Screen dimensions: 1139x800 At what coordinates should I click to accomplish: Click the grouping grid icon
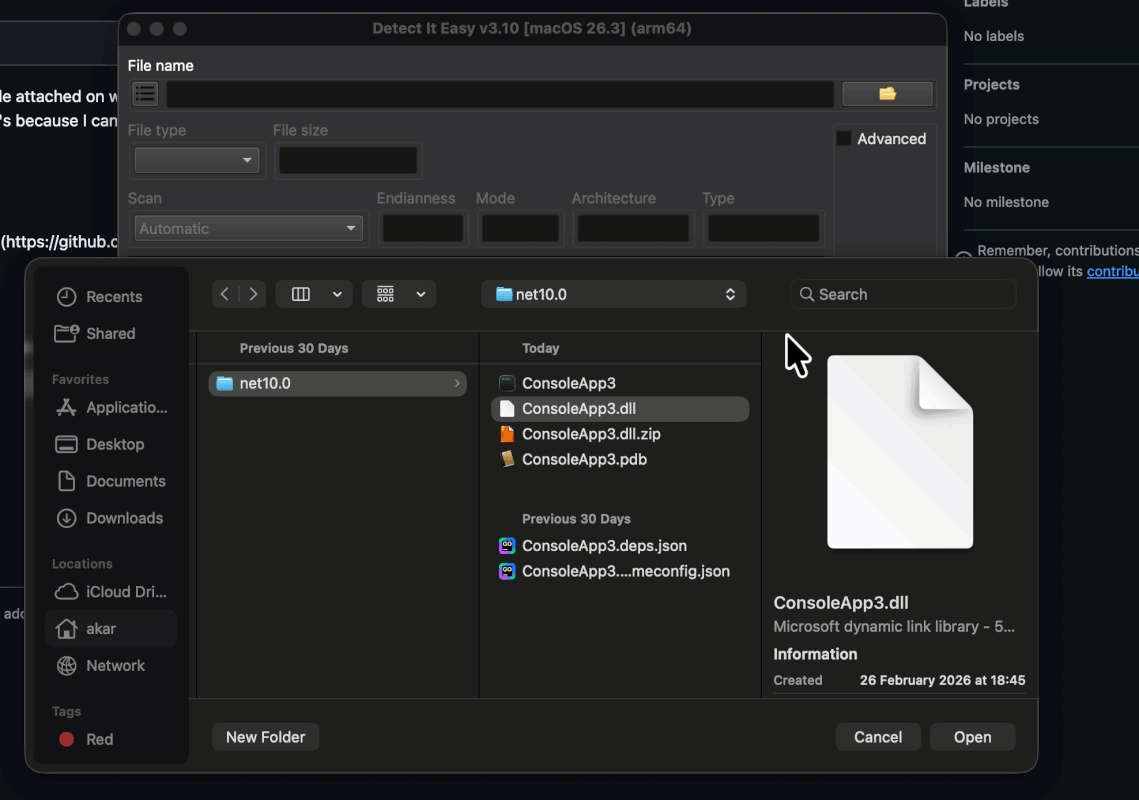(385, 294)
